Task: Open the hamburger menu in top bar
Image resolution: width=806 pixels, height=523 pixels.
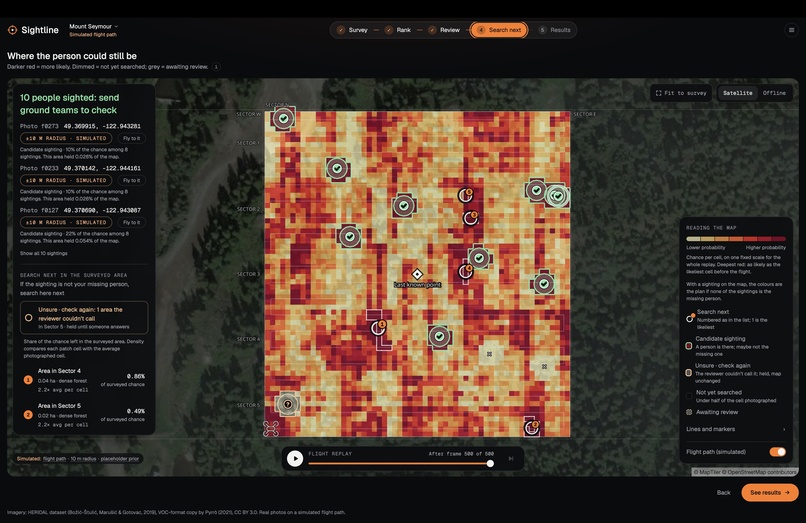Action: pos(791,30)
